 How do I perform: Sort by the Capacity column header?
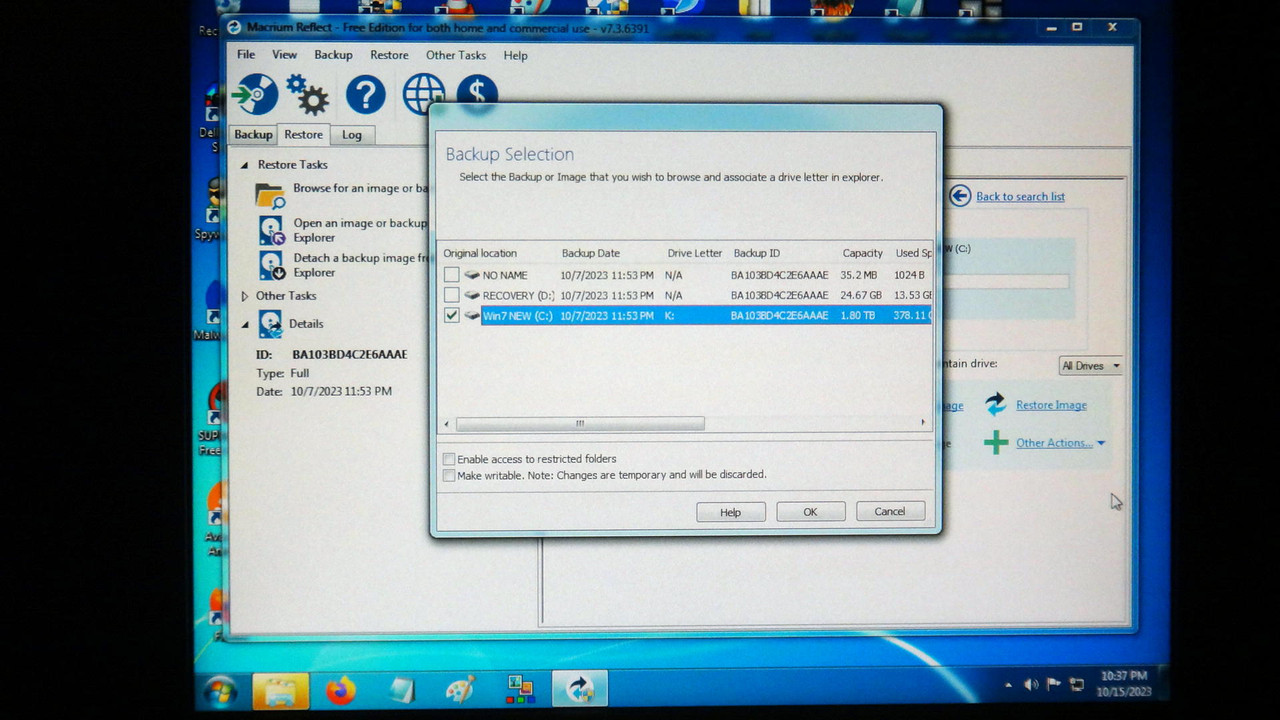pos(862,253)
